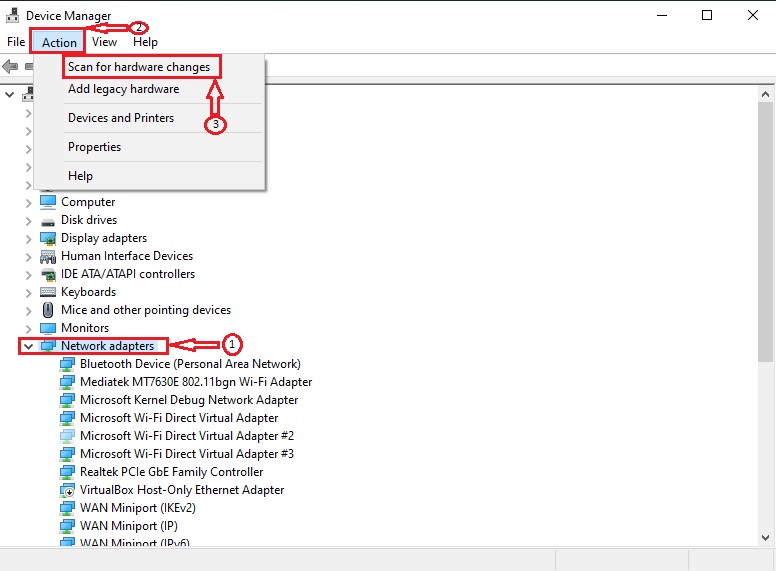
Task: Select Bluetooth Device (Personal Area Network)
Action: coord(190,364)
